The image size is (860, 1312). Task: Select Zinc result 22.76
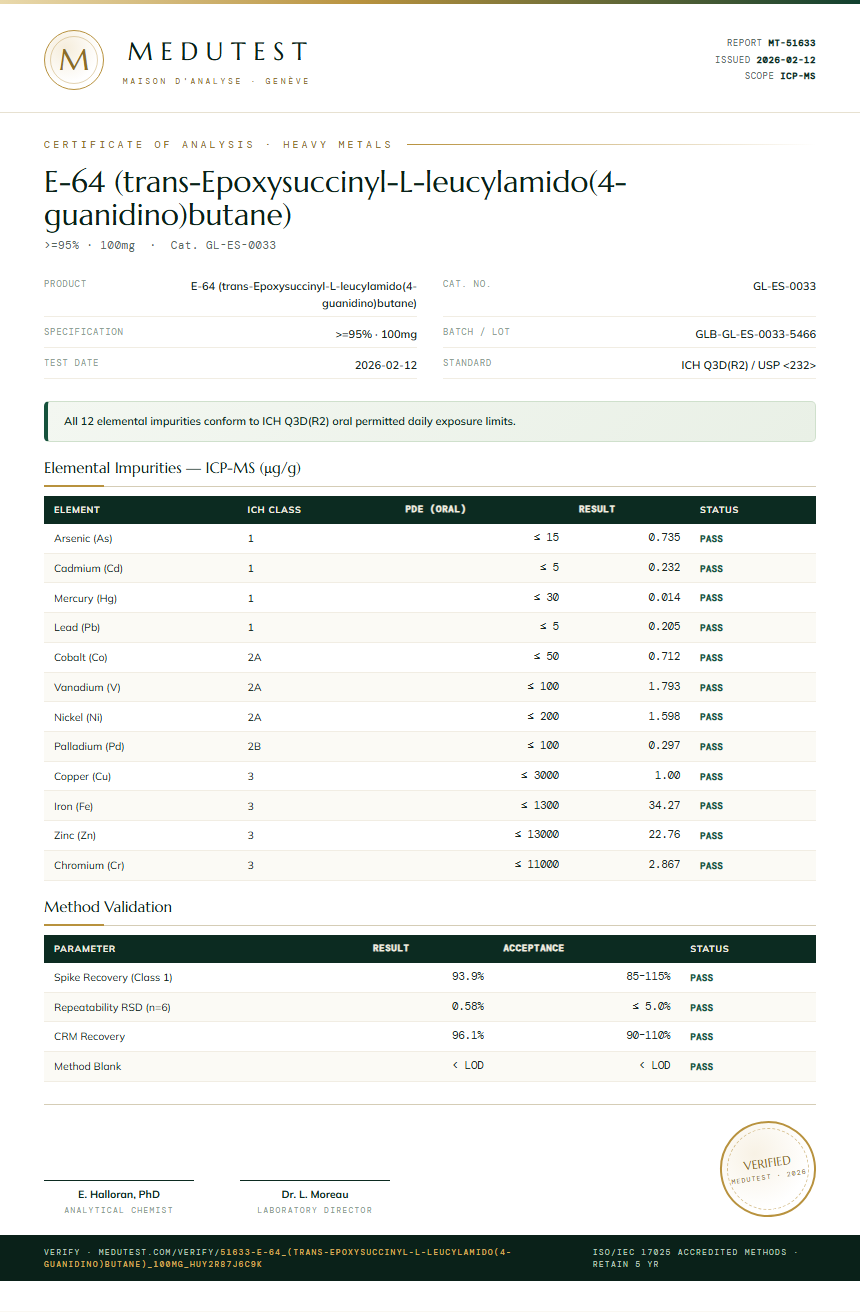pos(664,834)
